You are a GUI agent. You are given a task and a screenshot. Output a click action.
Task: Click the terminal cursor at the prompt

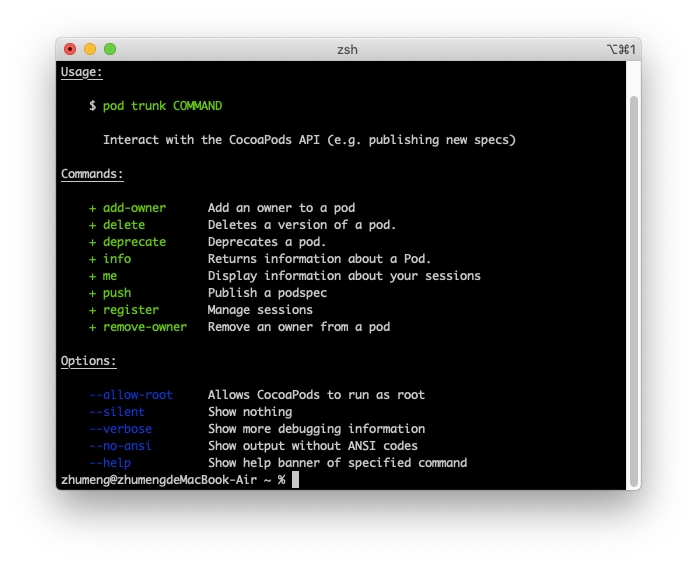click(295, 480)
